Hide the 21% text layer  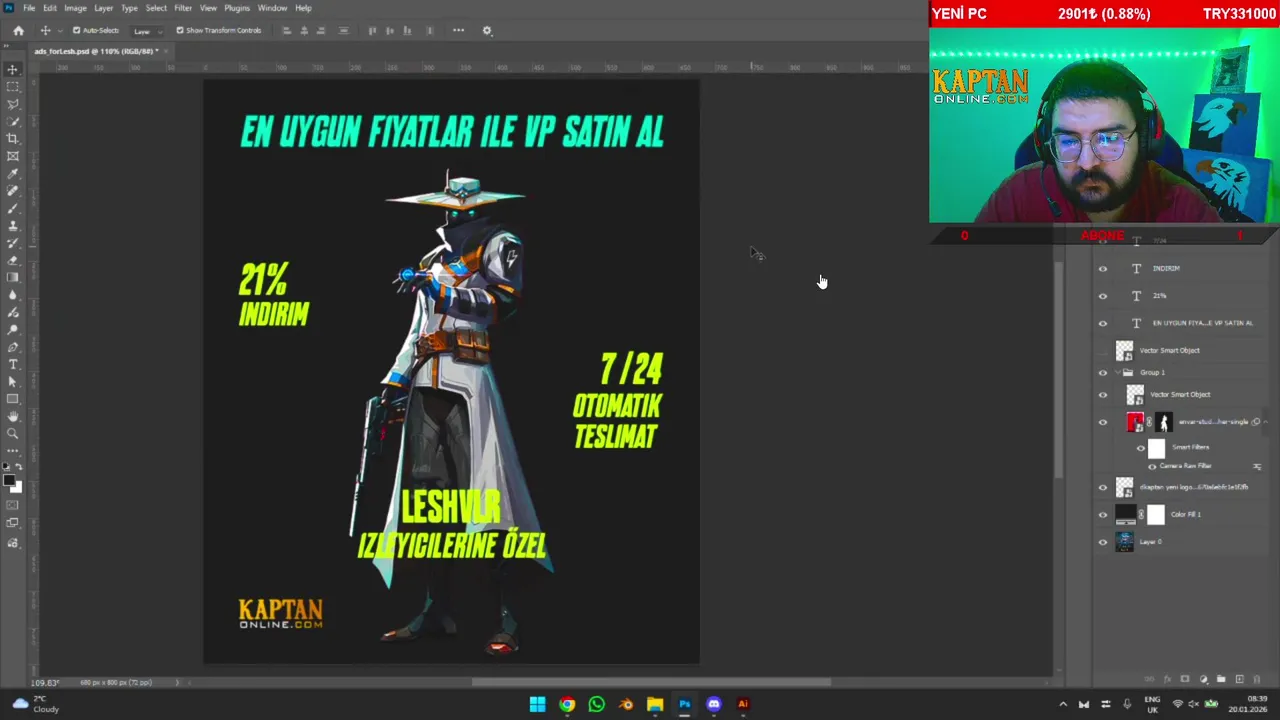(x=1103, y=296)
